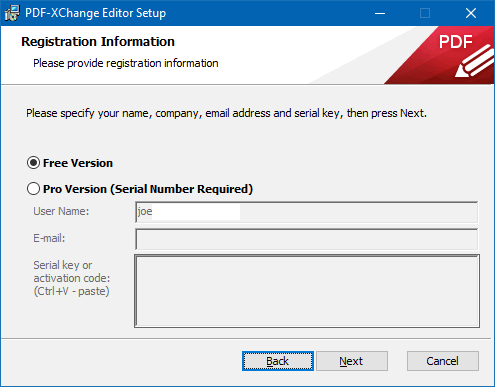
Task: Focus the E-mail input field
Action: pyautogui.click(x=306, y=239)
